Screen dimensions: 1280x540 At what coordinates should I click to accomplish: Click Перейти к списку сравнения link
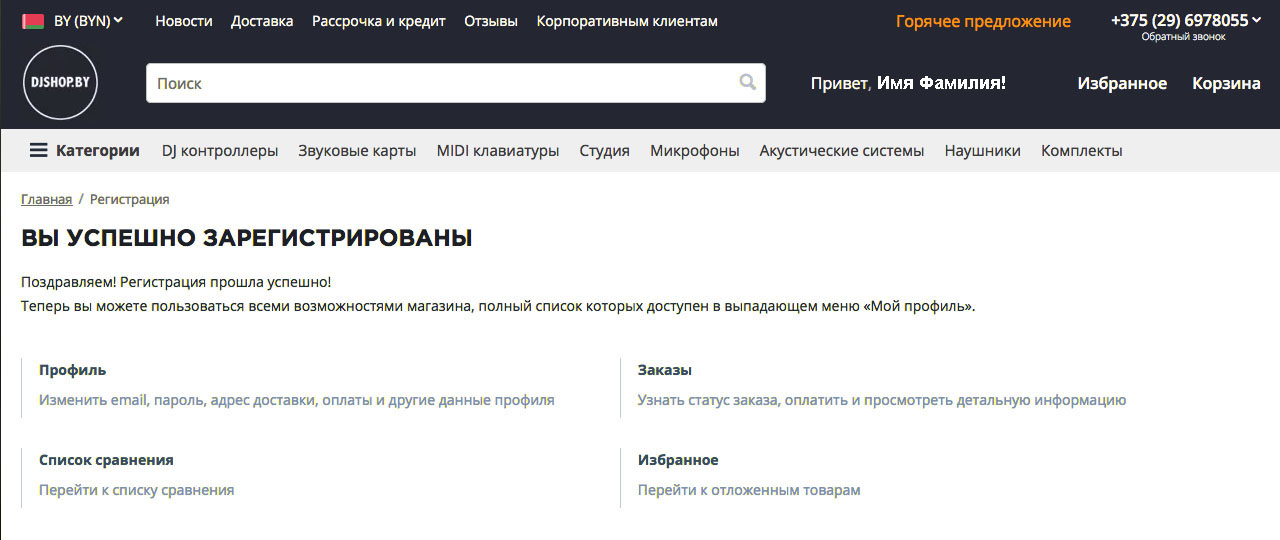click(x=137, y=490)
